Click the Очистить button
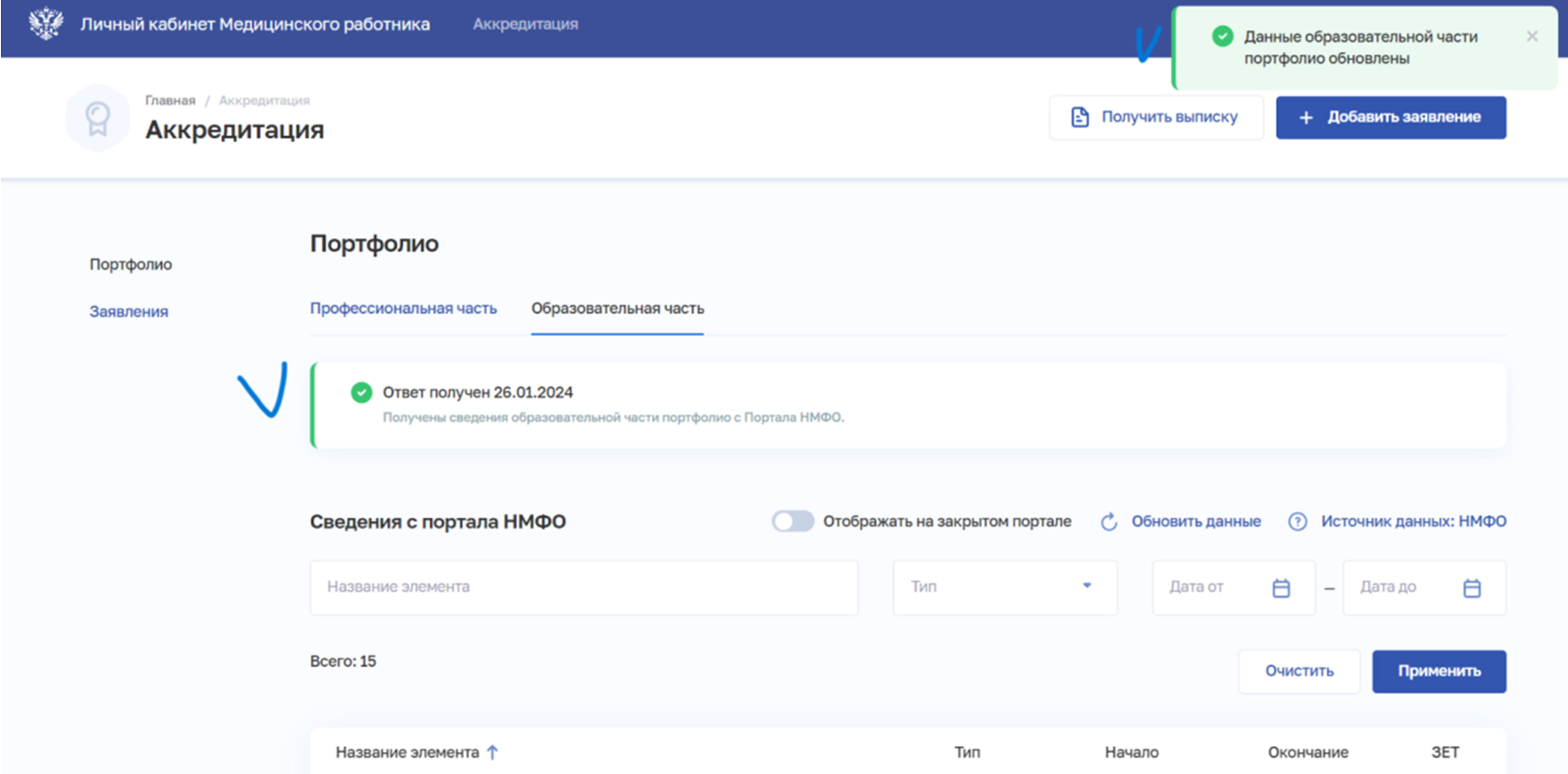1568x774 pixels. coord(1300,671)
